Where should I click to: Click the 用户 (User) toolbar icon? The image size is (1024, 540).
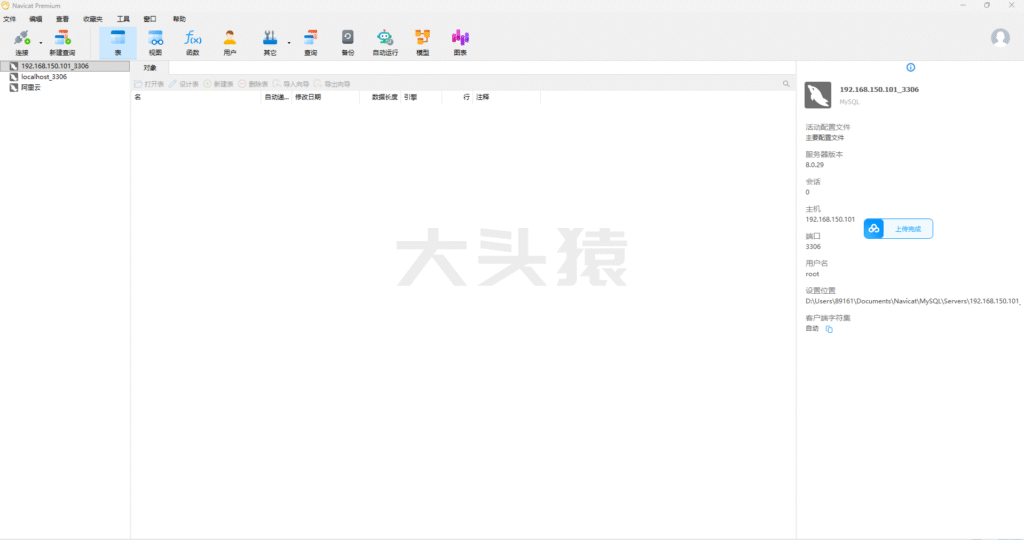tap(230, 40)
